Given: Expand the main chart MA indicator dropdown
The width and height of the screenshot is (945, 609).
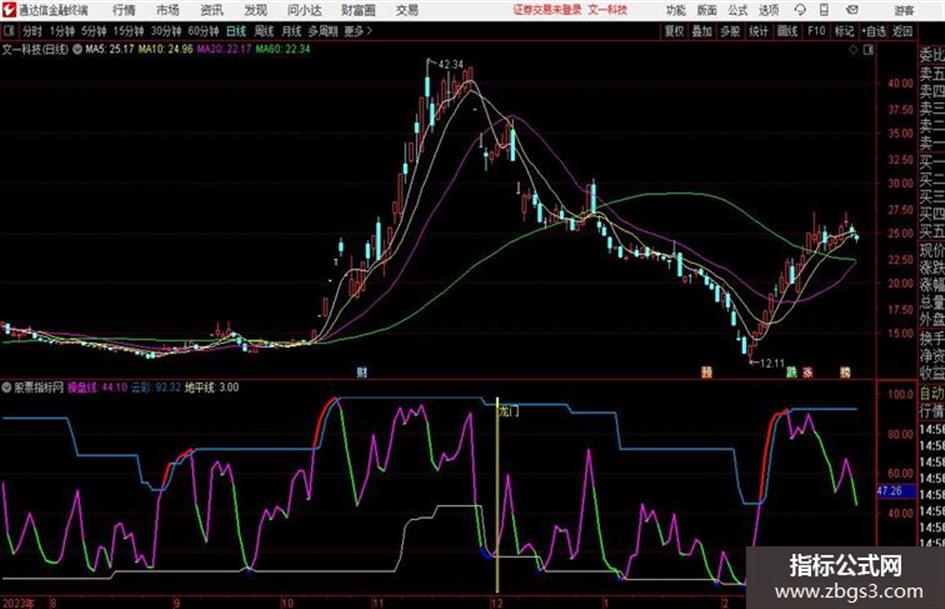Looking at the screenshot, I should click(x=77, y=49).
